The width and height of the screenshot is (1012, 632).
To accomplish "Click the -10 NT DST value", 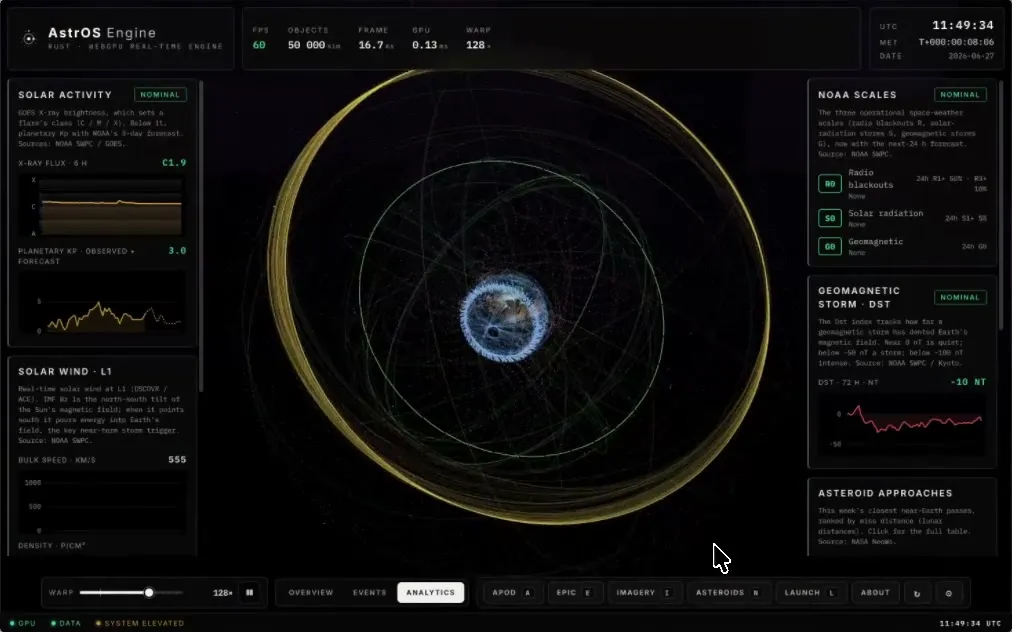I will [968, 382].
